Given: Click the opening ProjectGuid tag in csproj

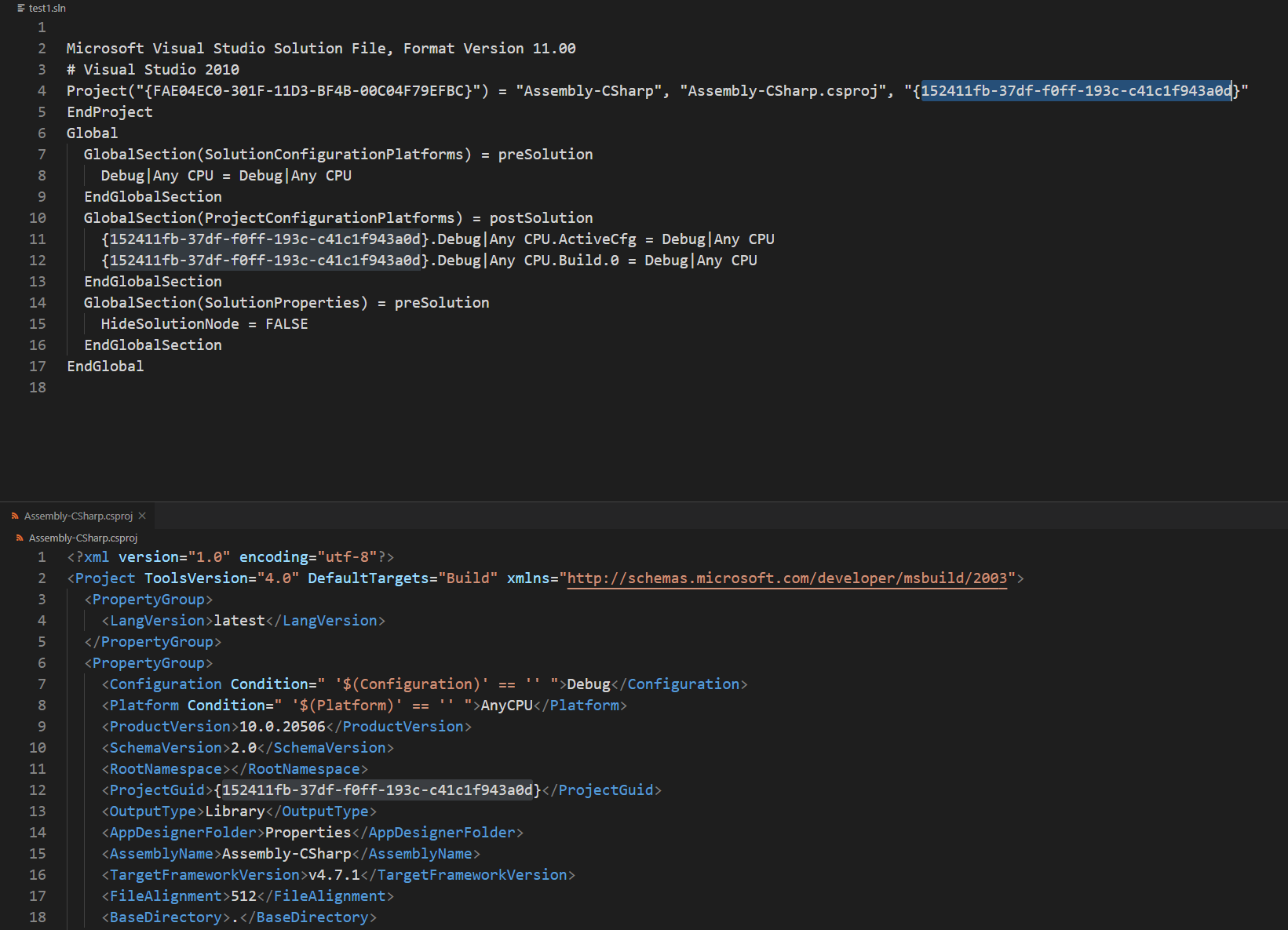Looking at the screenshot, I should pyautogui.click(x=157, y=790).
